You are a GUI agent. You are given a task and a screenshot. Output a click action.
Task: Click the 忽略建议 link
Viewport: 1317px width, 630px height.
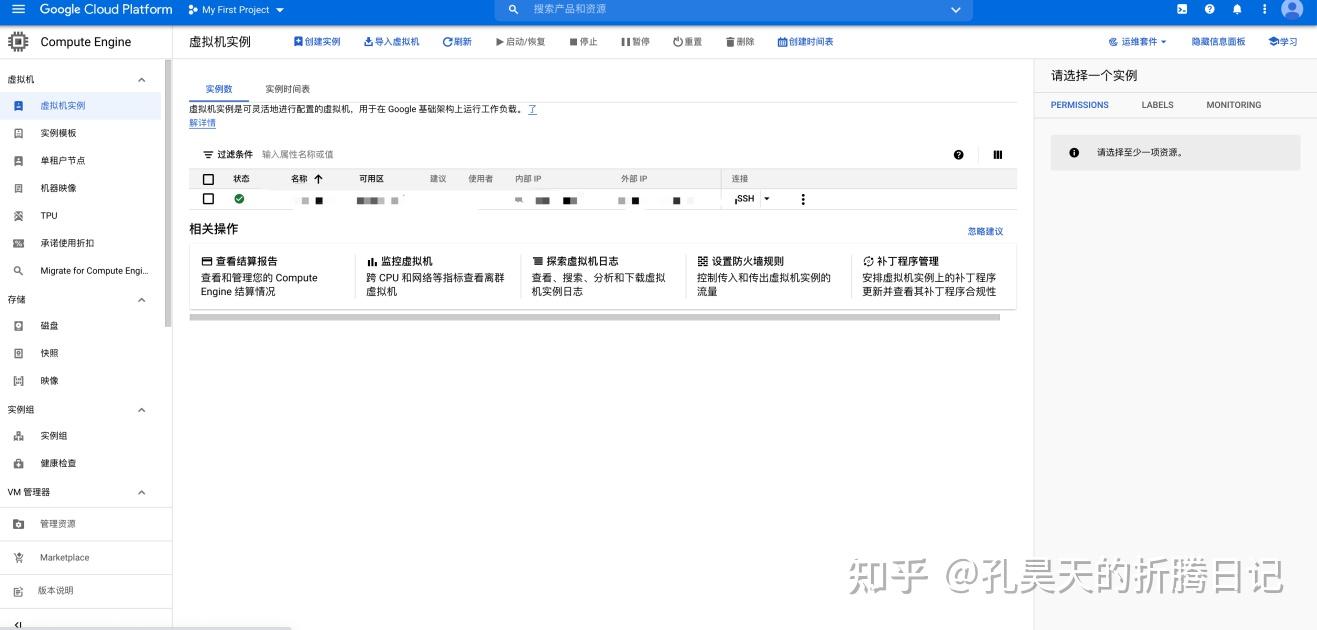(x=985, y=231)
